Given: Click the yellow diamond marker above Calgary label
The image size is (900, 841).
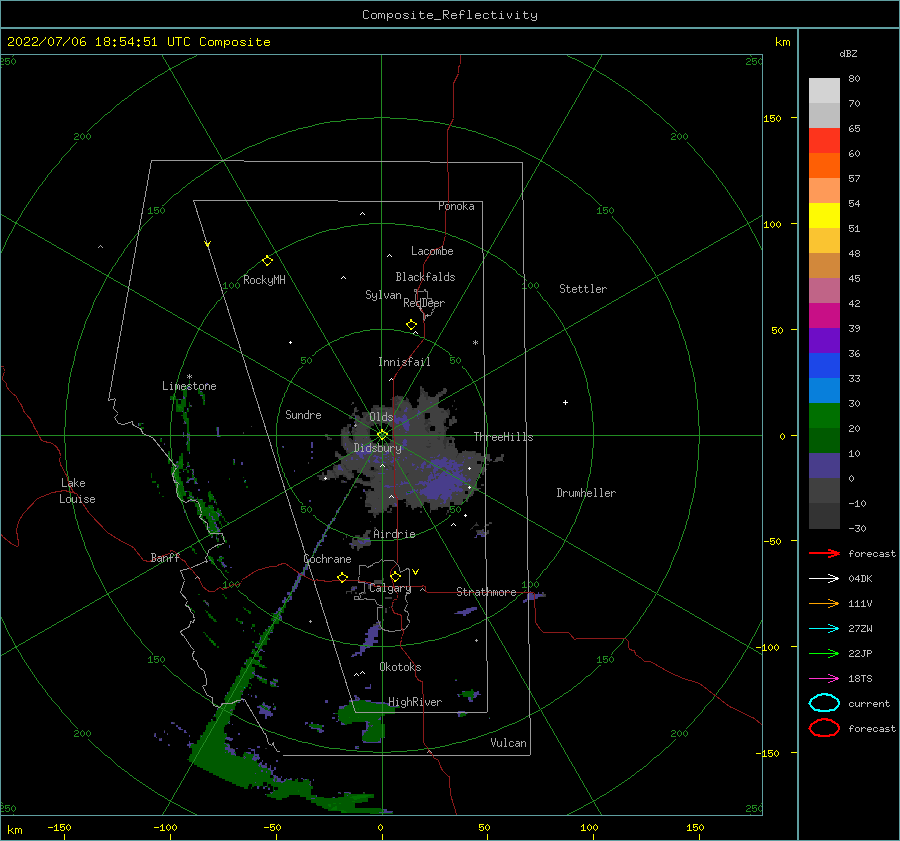Looking at the screenshot, I should click(395, 576).
